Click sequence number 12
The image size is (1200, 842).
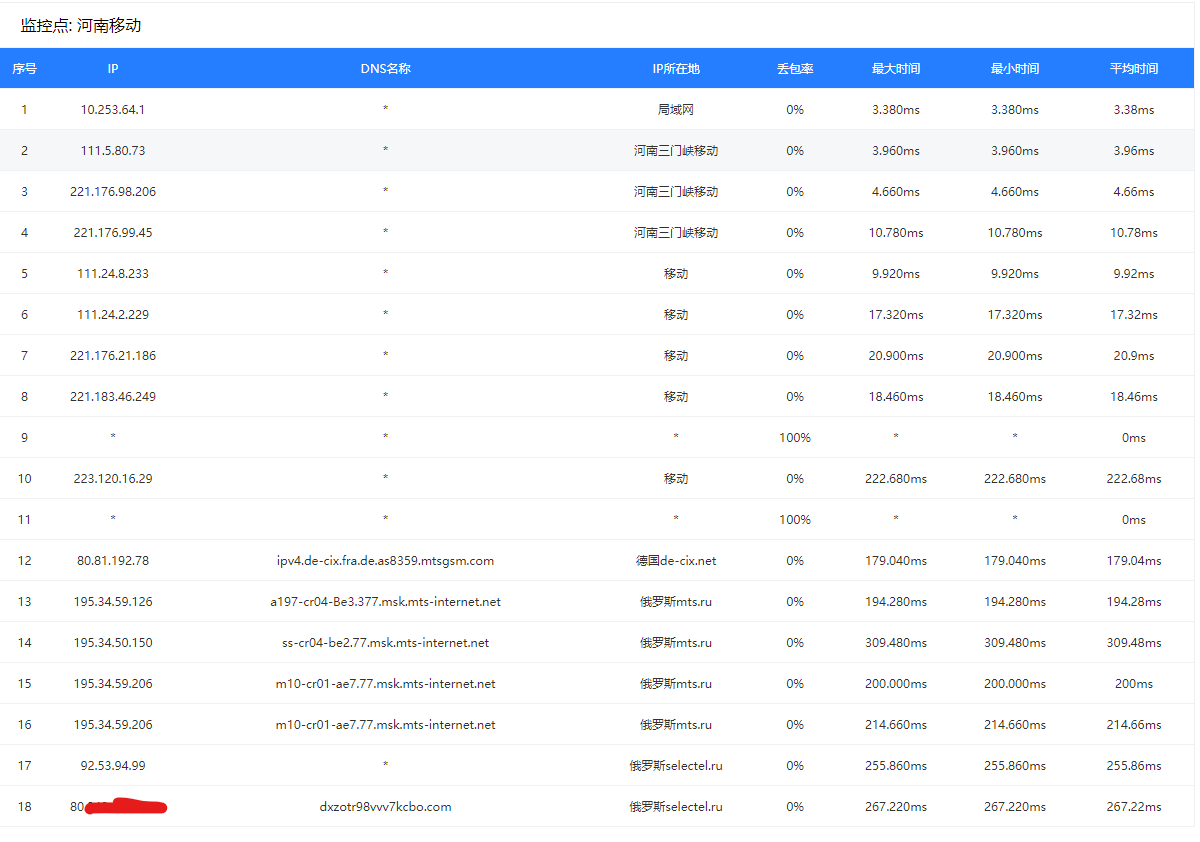[x=25, y=561]
